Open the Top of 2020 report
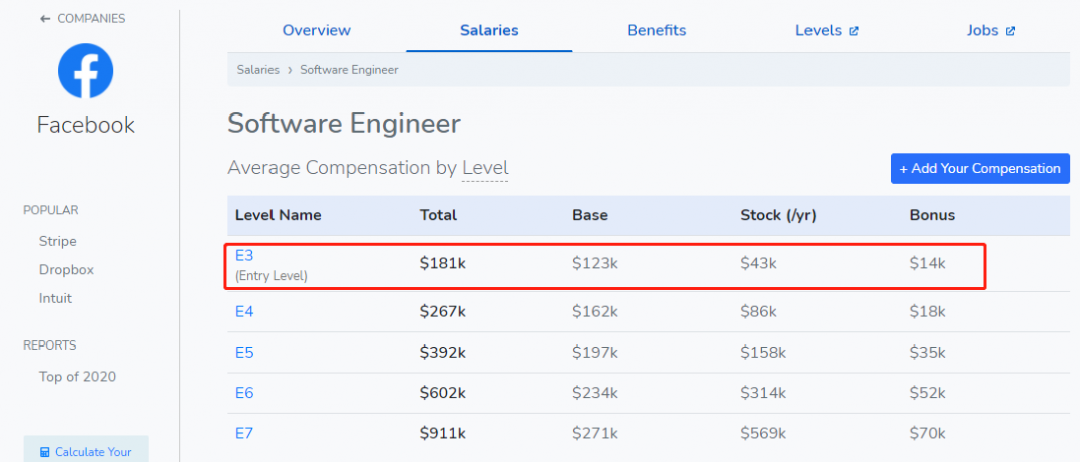Viewport: 1080px width, 462px height. [77, 377]
